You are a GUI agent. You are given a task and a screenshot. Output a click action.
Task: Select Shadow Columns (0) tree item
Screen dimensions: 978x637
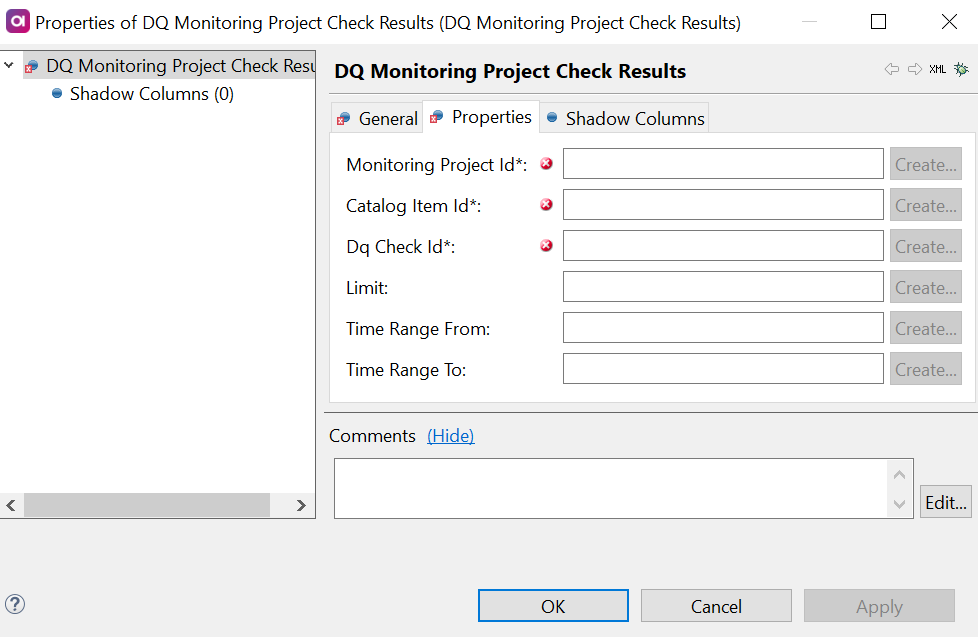151,94
